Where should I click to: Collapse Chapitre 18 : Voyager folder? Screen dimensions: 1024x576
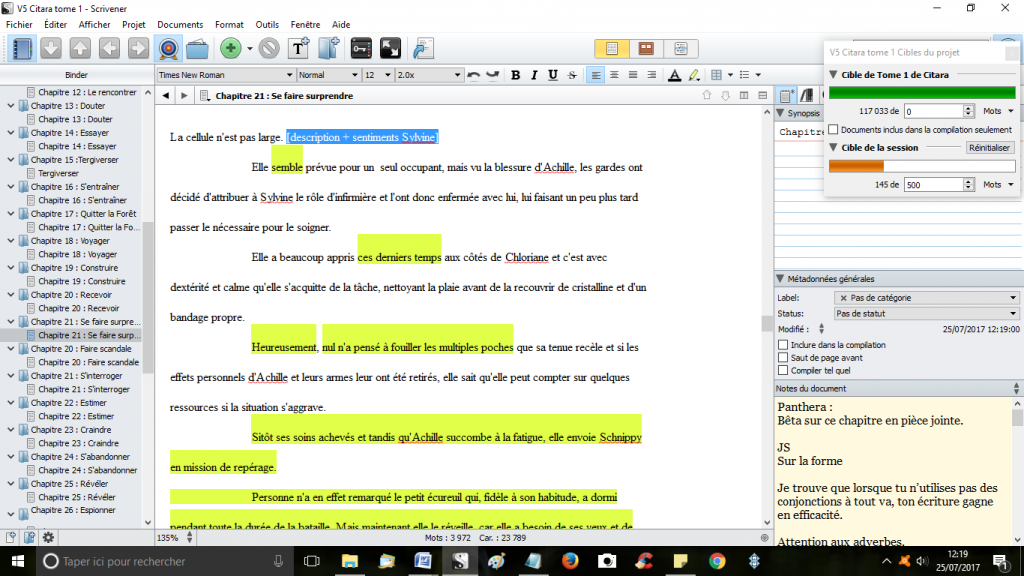coord(11,241)
